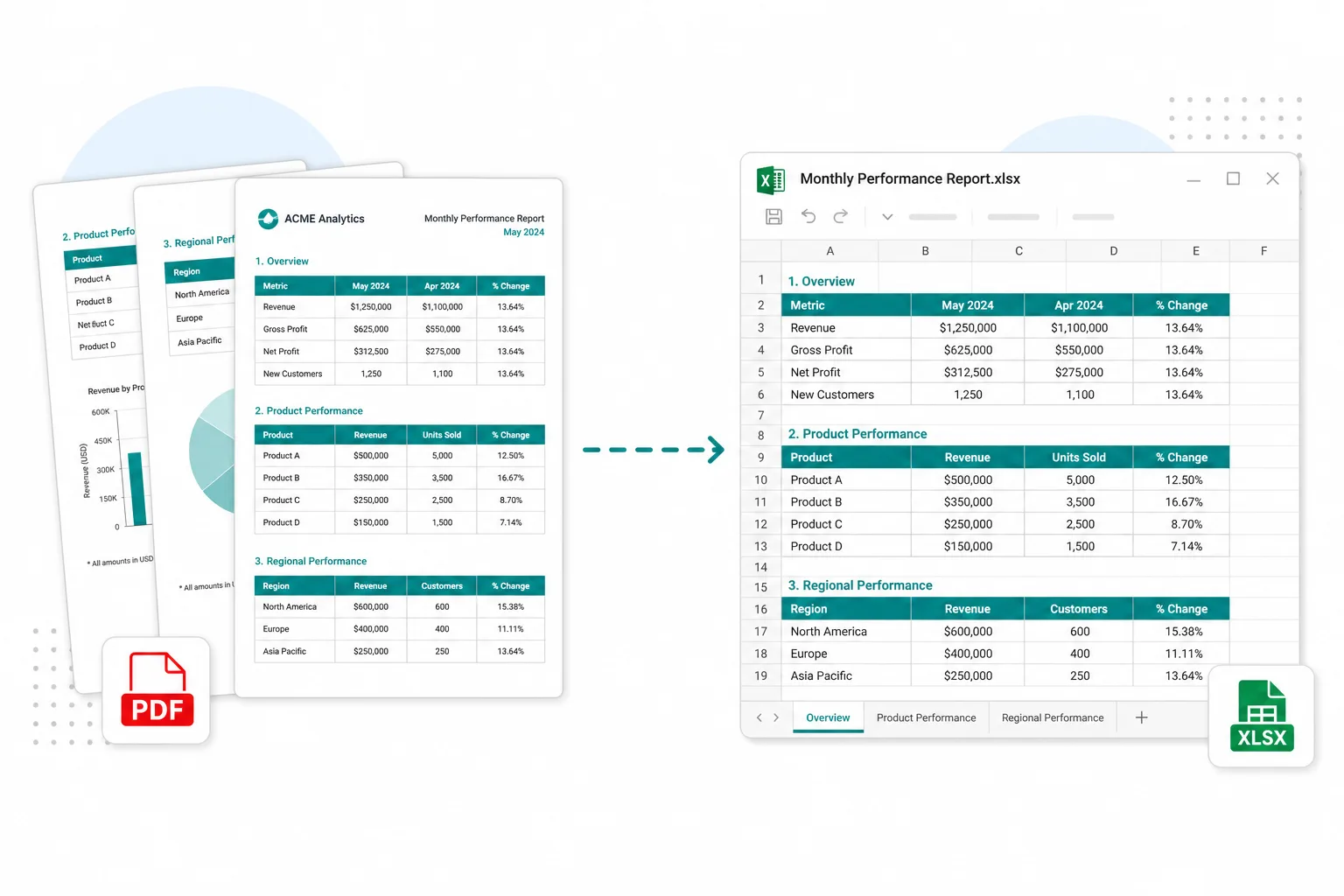Expand the quick access toolbar dropdown chevron

tap(887, 217)
